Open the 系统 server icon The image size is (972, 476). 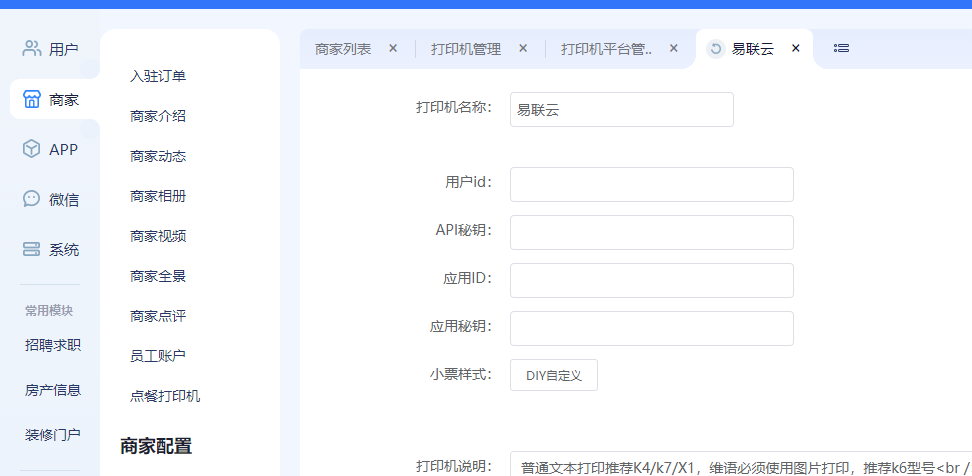(32, 249)
